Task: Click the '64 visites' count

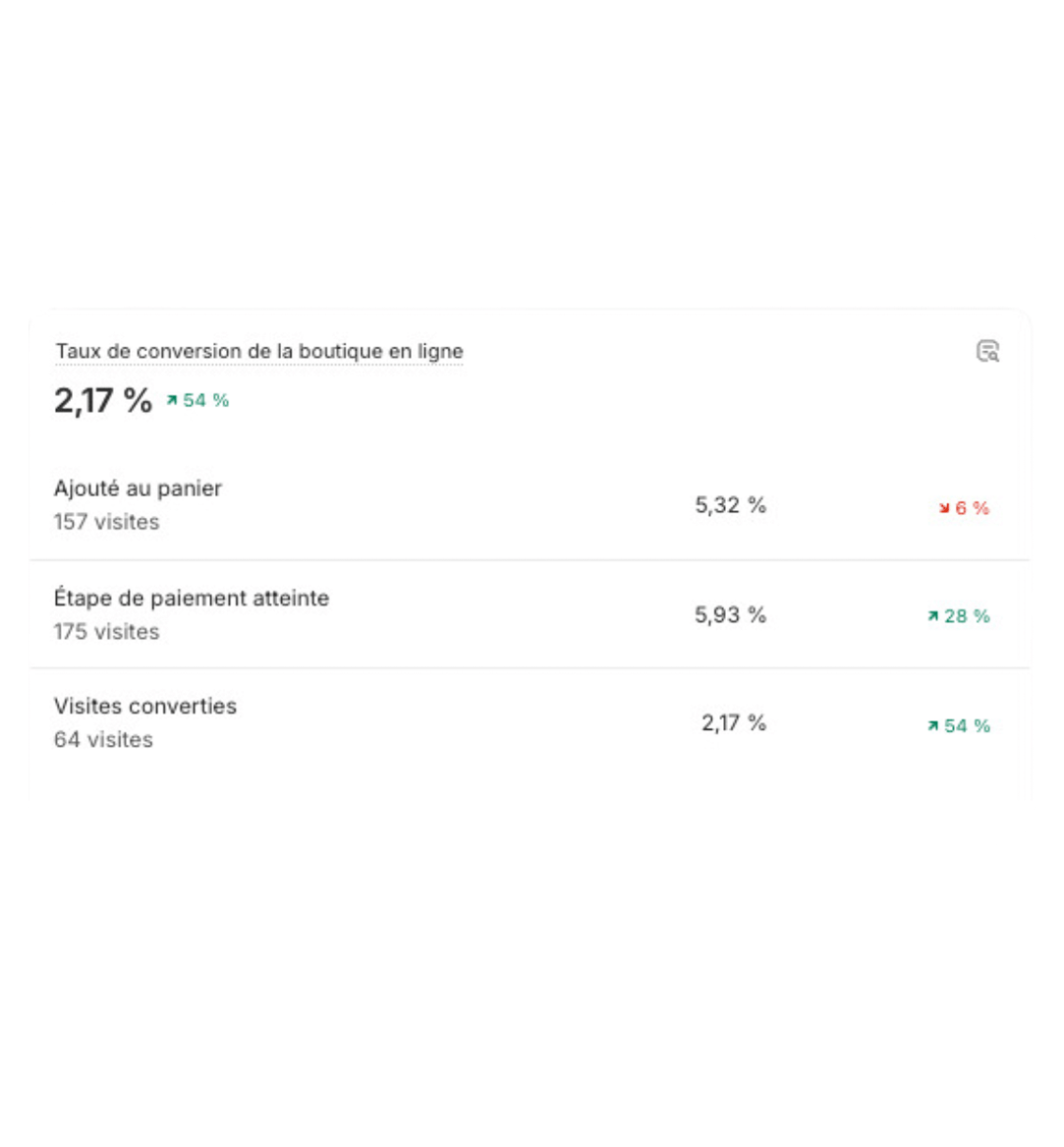Action: [x=103, y=739]
